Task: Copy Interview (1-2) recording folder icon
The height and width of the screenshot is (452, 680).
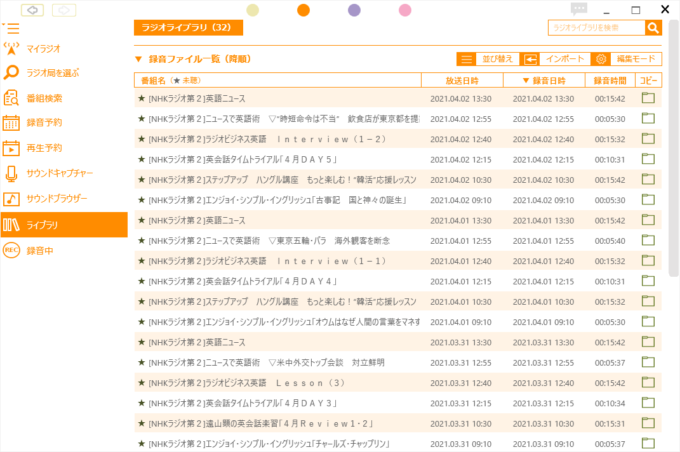Action: point(648,138)
